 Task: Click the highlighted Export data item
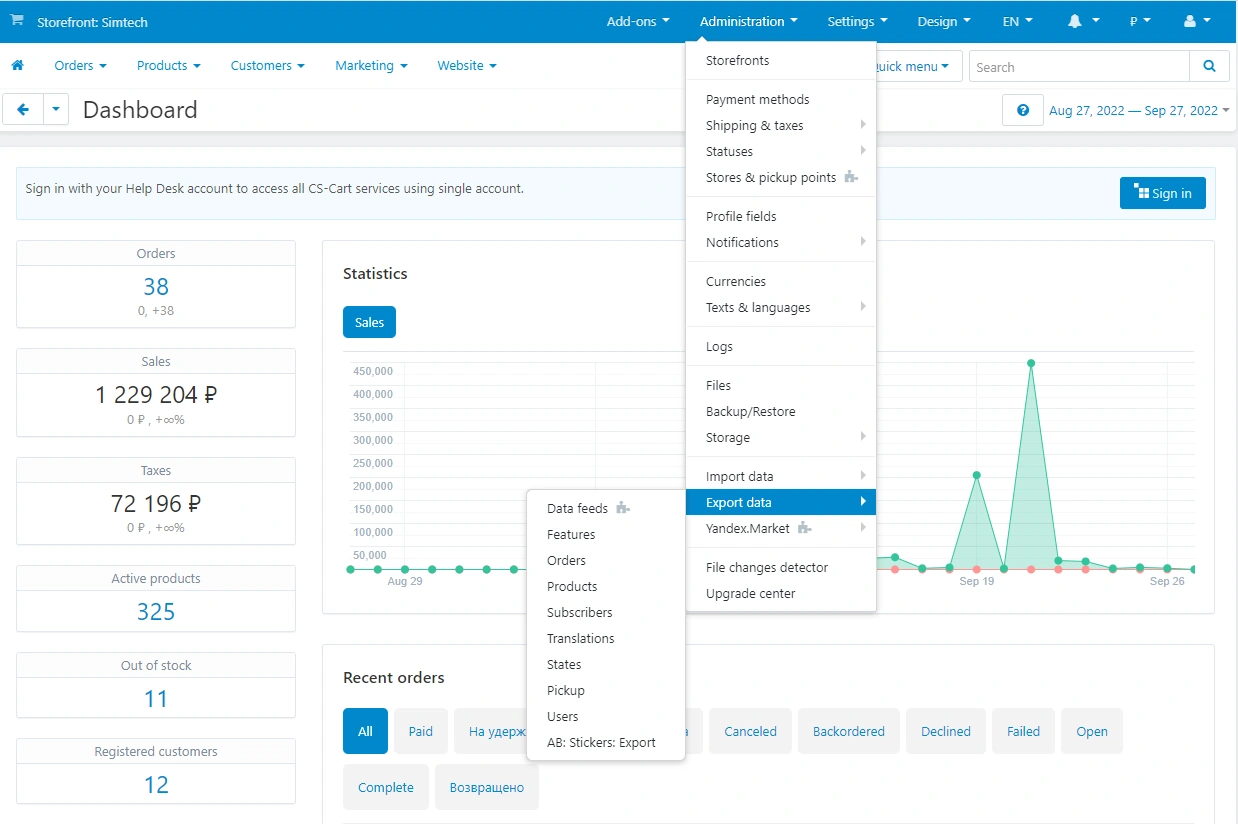781,502
